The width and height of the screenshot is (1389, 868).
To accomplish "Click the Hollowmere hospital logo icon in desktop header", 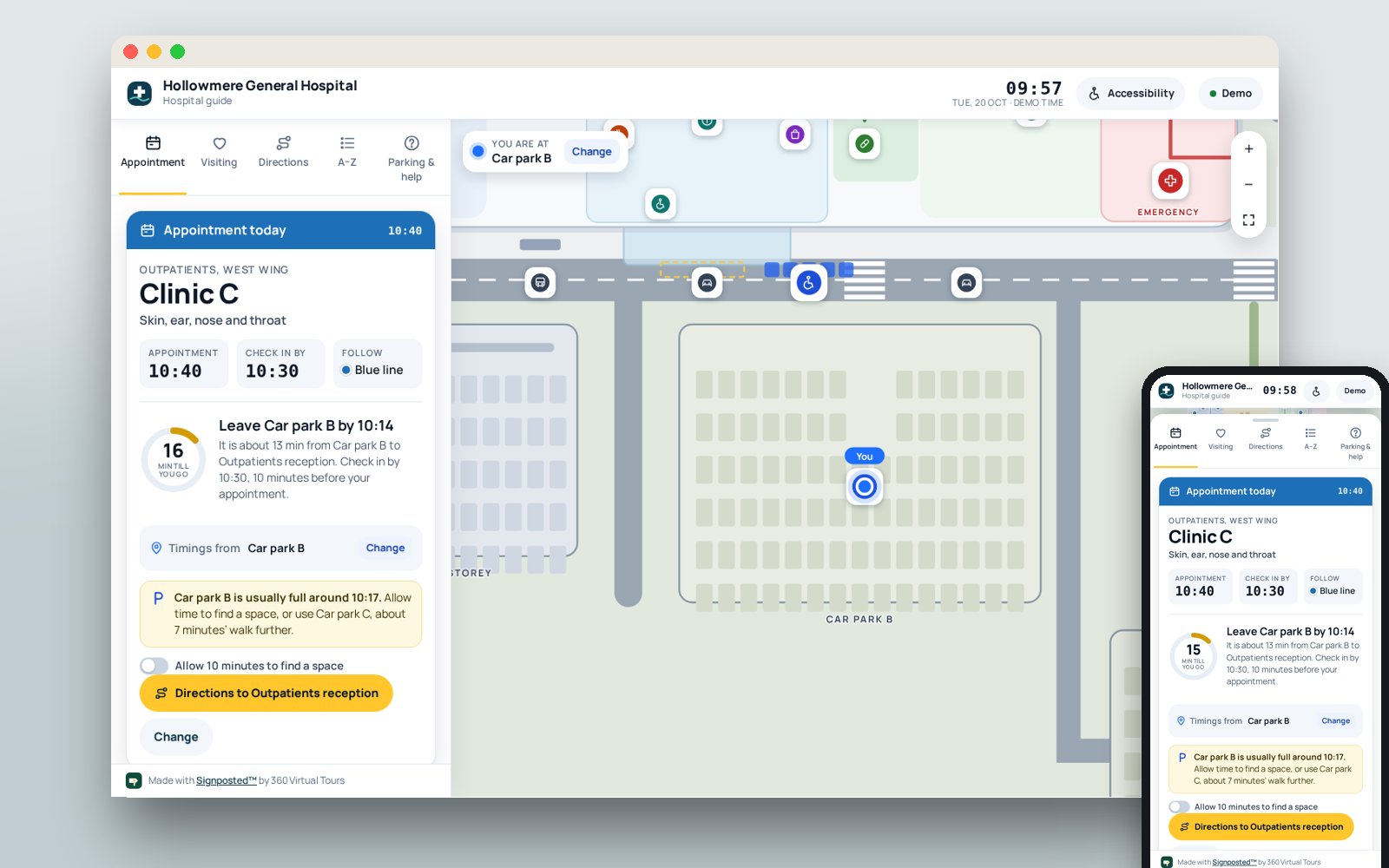I will (x=139, y=93).
